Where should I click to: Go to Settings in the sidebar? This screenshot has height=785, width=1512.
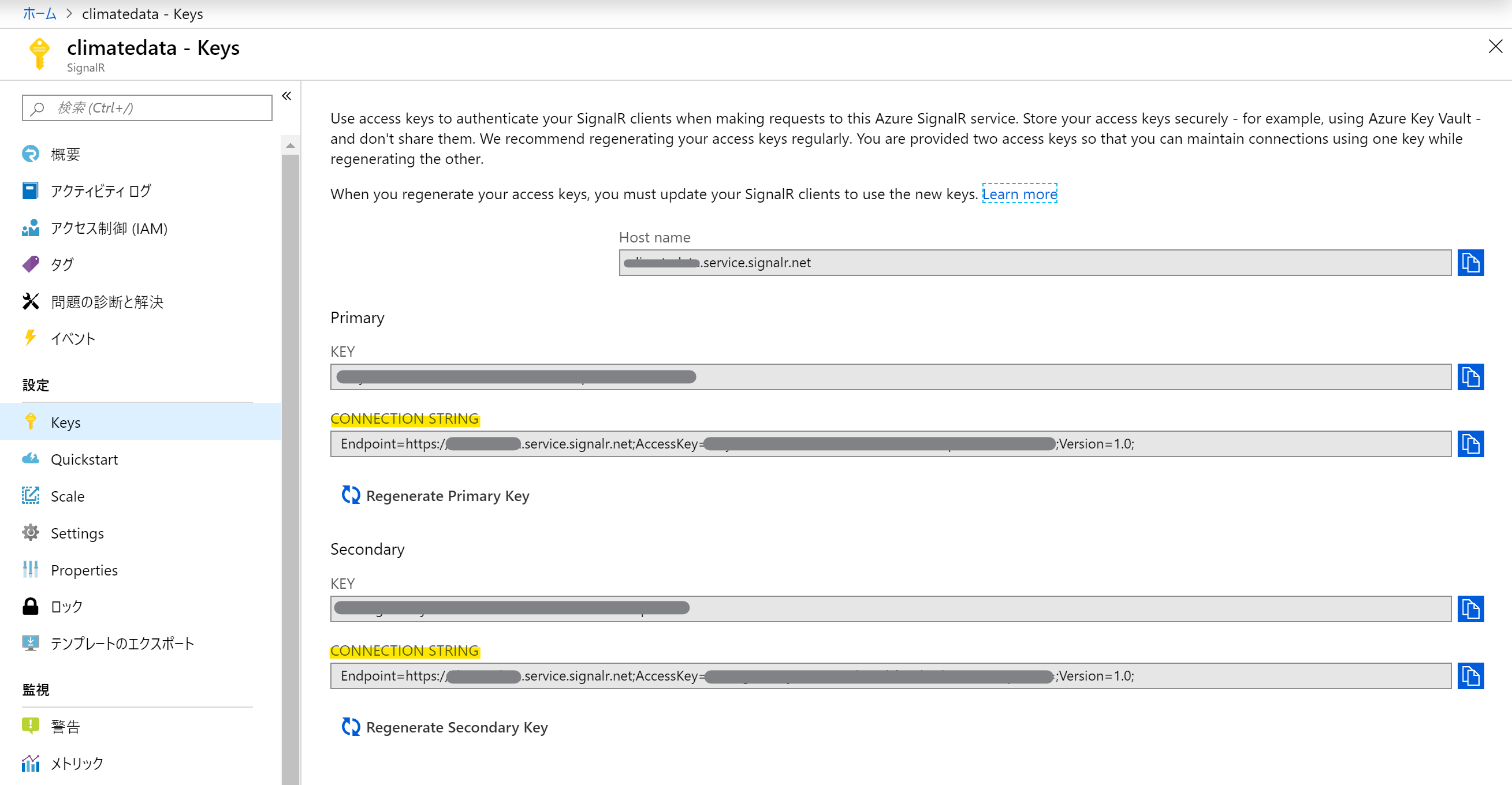coord(77,533)
